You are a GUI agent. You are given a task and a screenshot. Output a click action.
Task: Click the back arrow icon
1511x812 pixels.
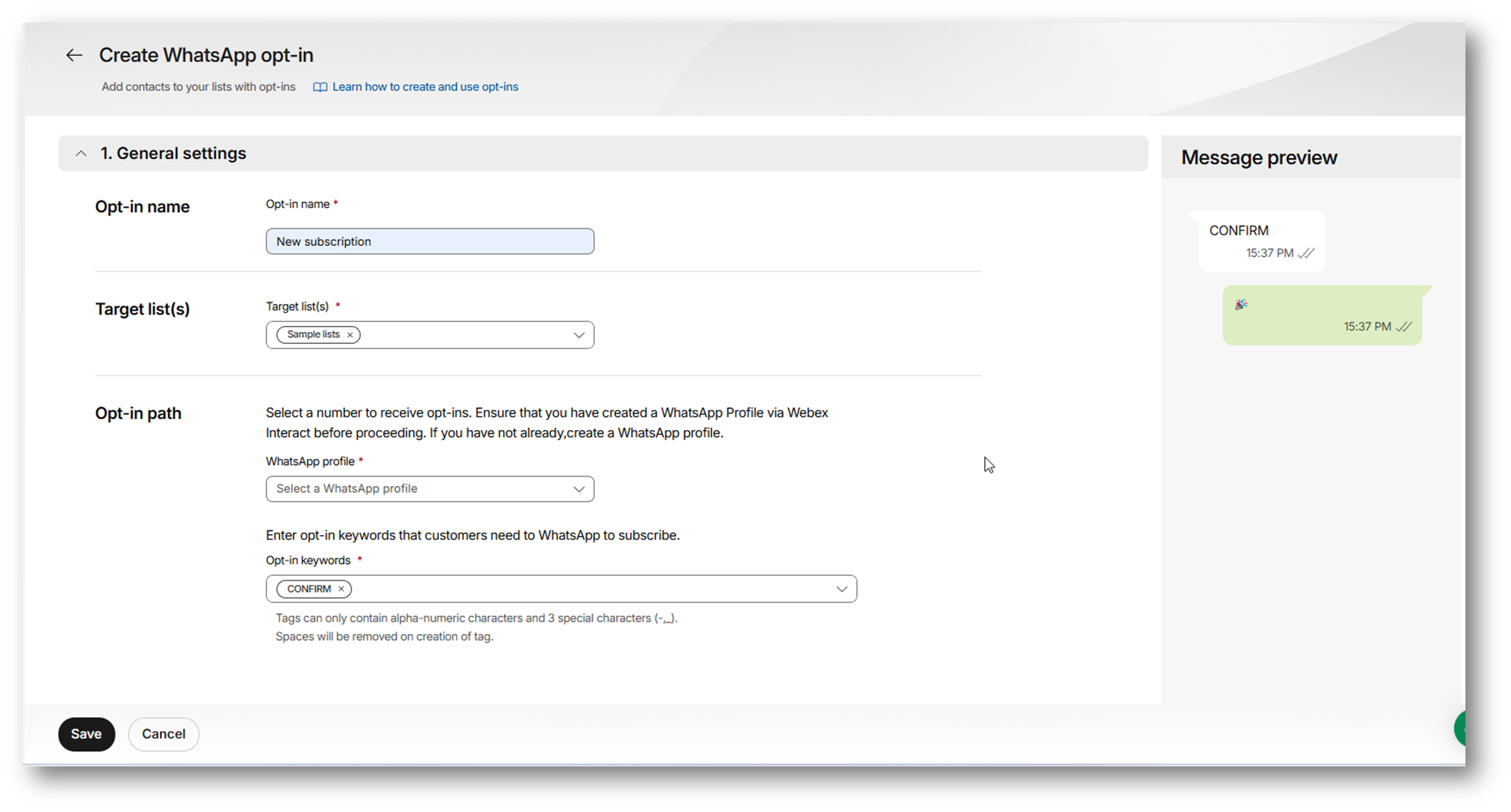pos(74,55)
